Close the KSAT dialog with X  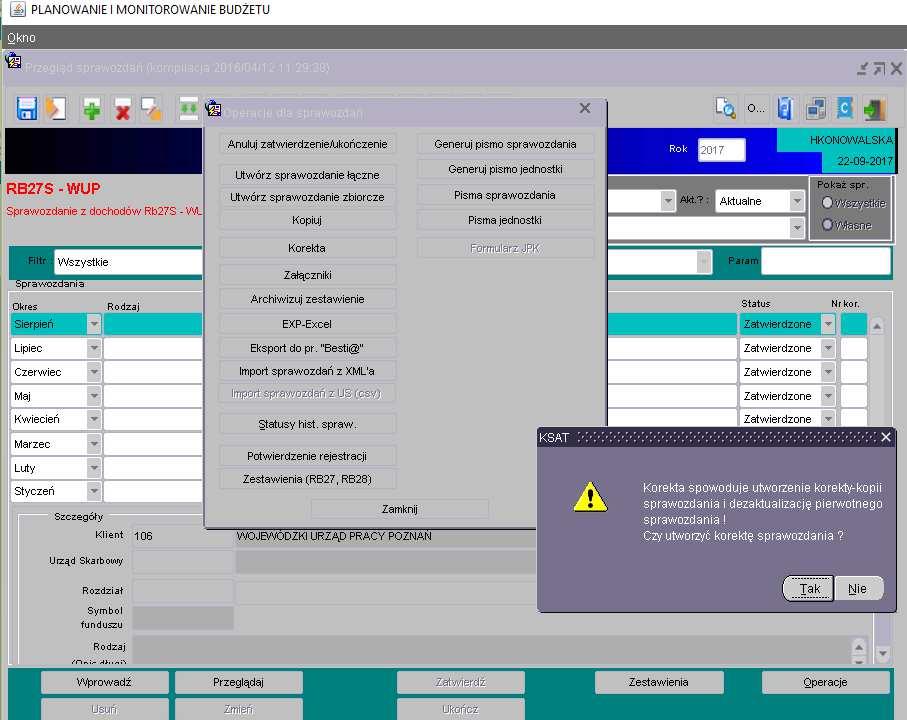[886, 437]
